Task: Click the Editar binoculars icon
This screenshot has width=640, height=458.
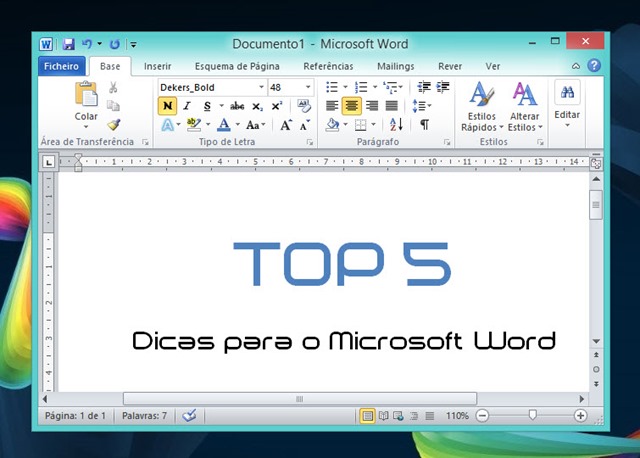Action: click(567, 92)
